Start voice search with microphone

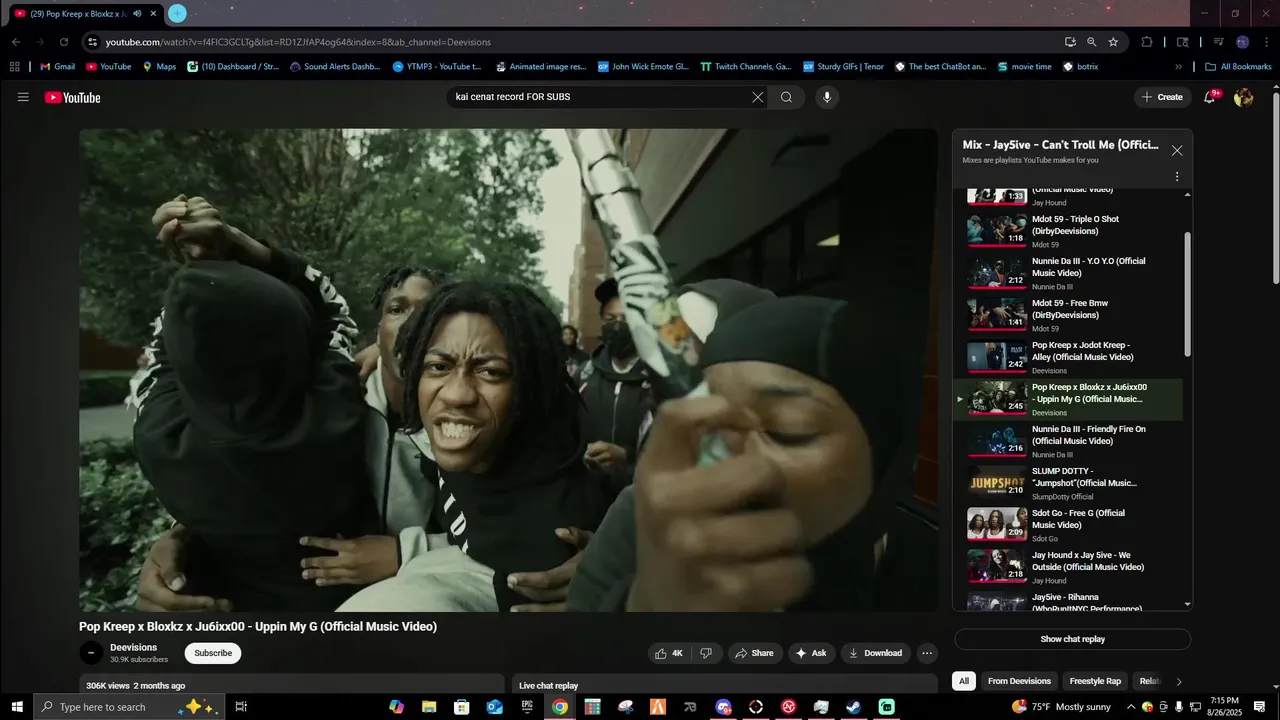click(x=826, y=97)
